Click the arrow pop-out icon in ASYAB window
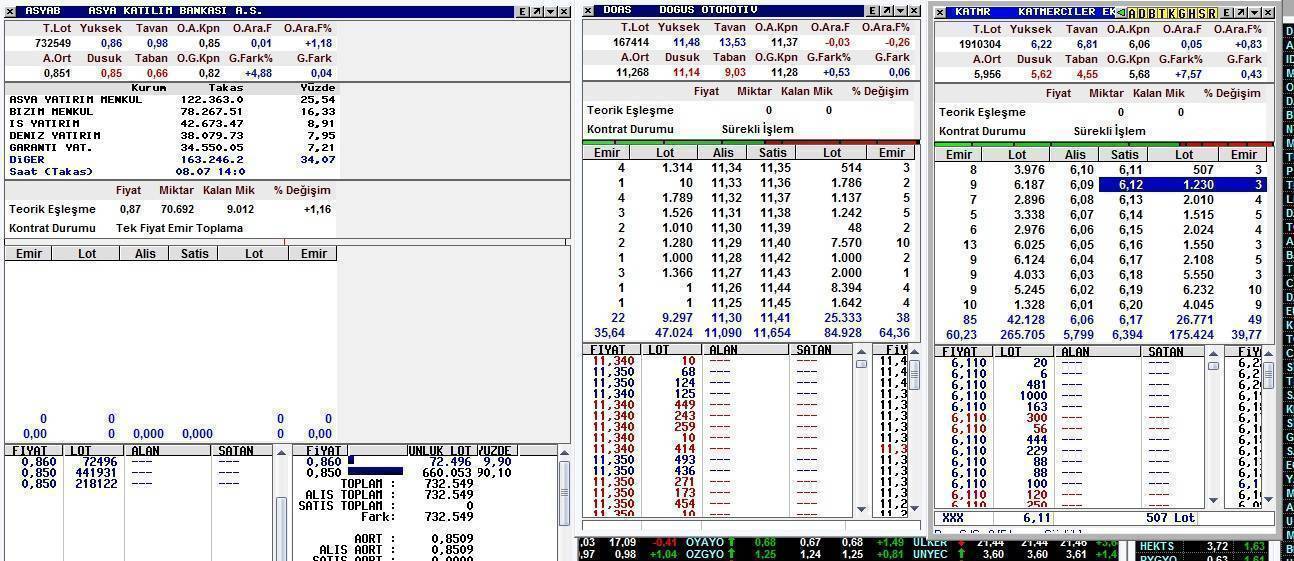 536,11
